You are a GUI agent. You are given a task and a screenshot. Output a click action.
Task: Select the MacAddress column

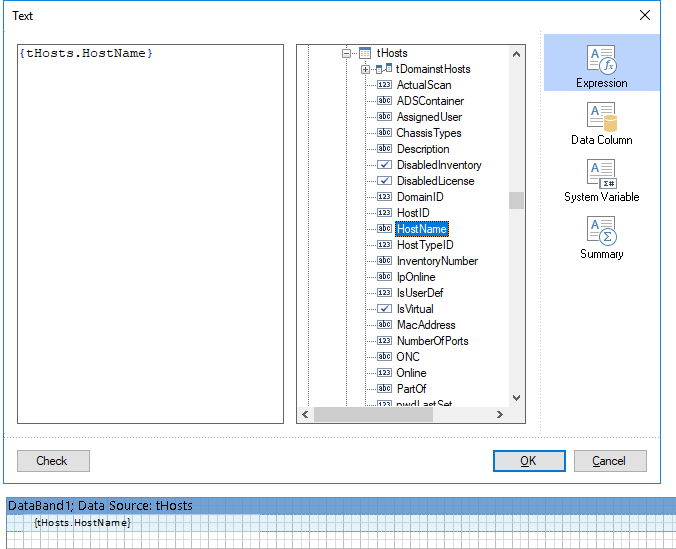(x=426, y=325)
